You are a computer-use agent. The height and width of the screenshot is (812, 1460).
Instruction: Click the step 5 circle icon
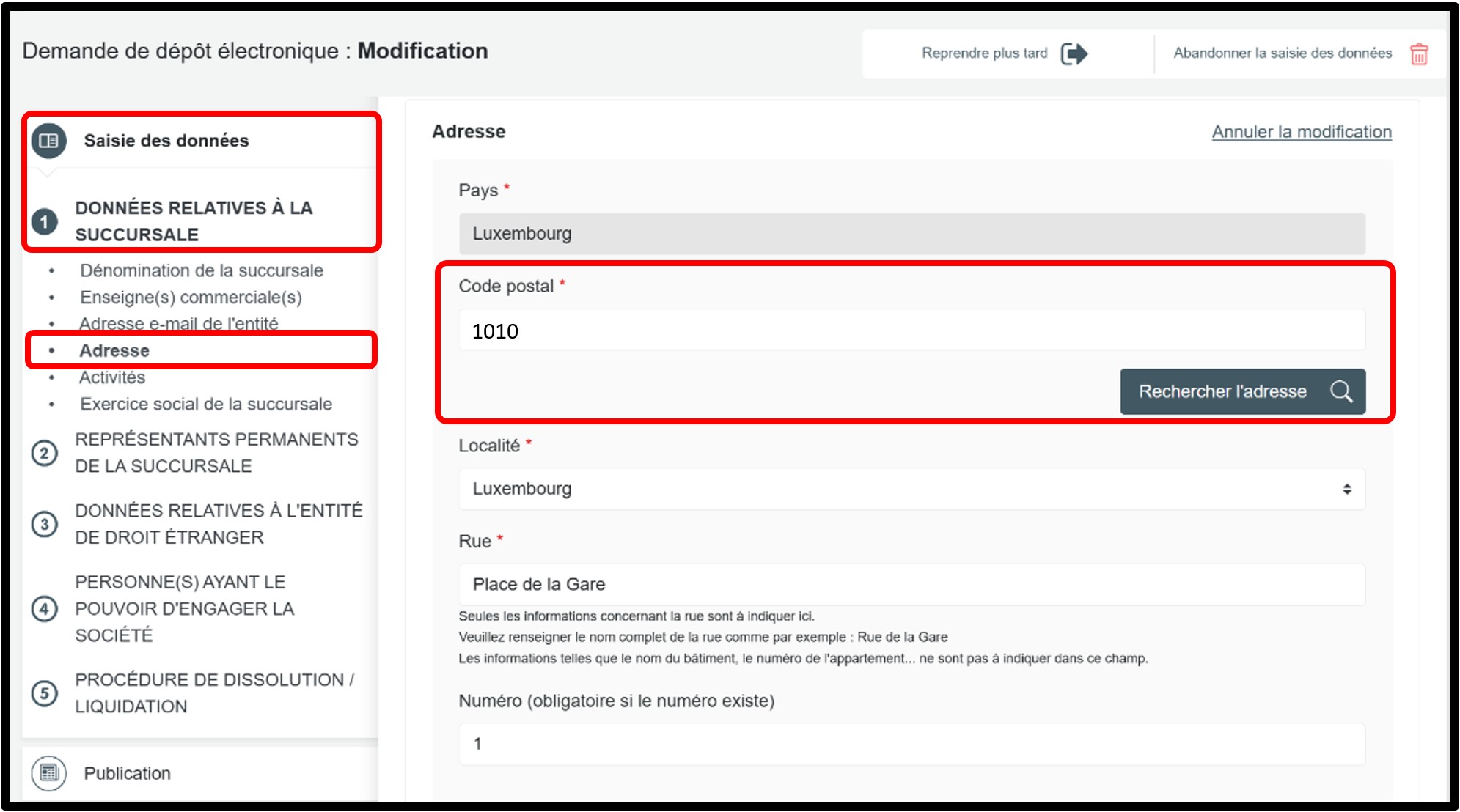pos(44,693)
